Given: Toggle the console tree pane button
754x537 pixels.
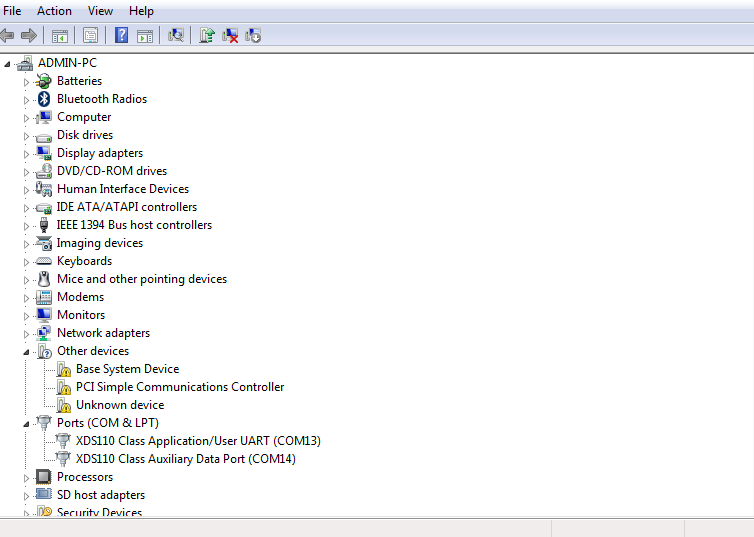Looking at the screenshot, I should click(x=60, y=36).
